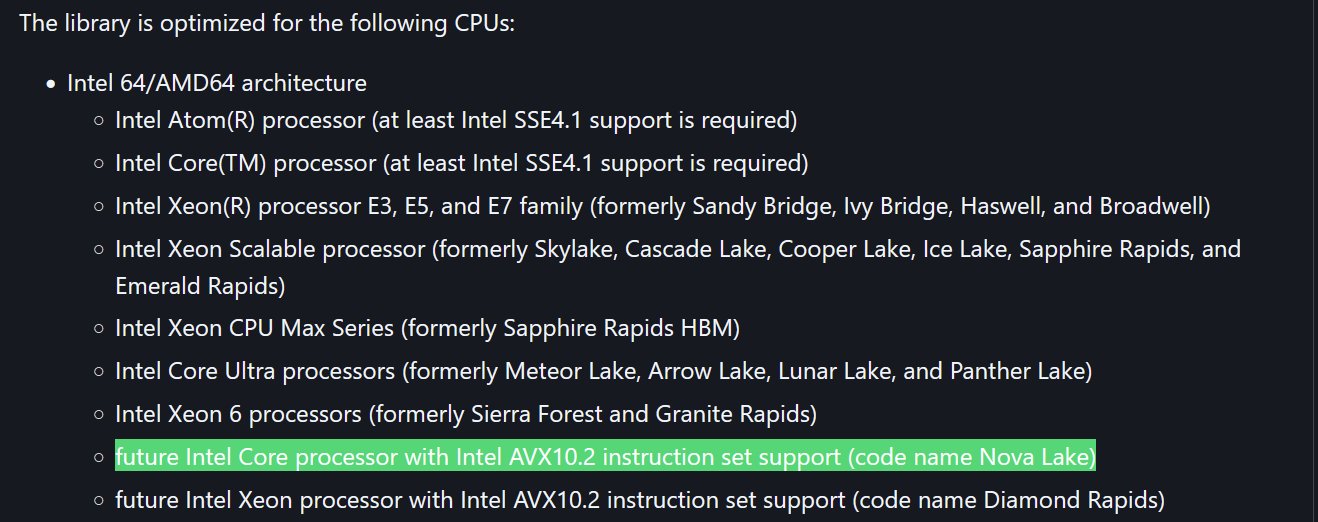Click the bullet beside the Diamond Rapids item
The height and width of the screenshot is (522, 1318).
pos(99,498)
